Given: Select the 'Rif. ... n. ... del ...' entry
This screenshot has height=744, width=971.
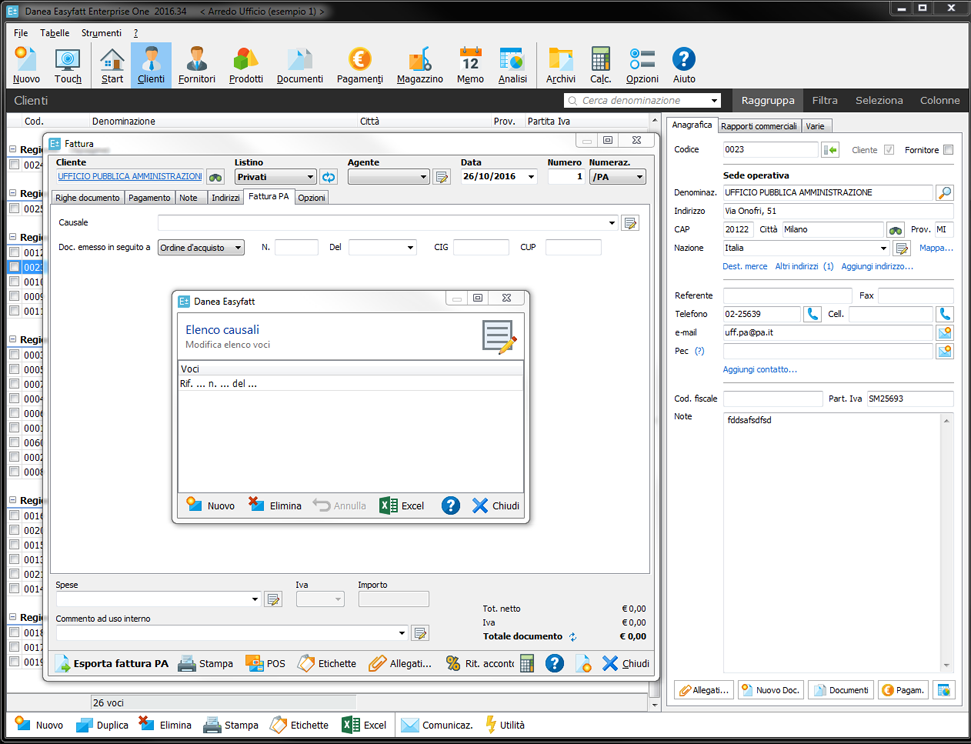Looking at the screenshot, I should (350, 383).
